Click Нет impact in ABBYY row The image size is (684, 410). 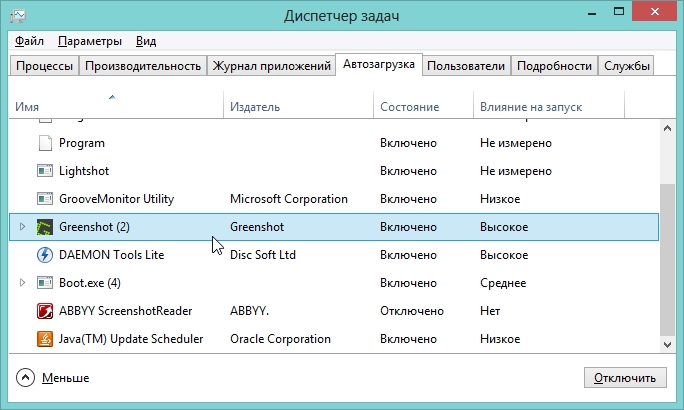pos(490,311)
